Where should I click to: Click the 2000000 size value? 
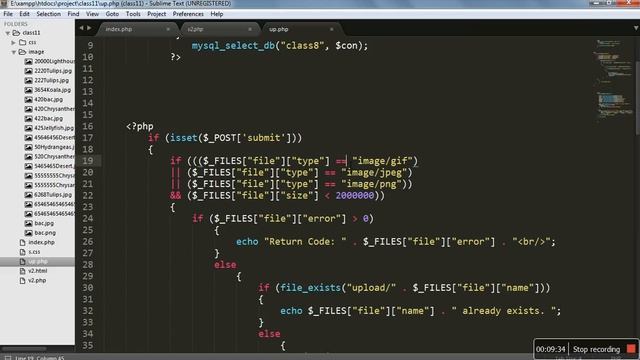[355, 196]
